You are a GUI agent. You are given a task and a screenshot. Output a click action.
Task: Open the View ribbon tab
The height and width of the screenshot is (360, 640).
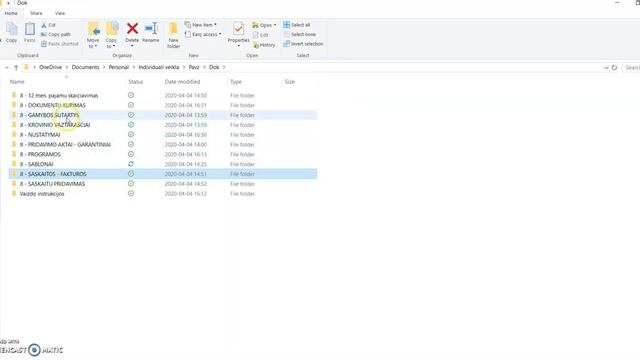pyautogui.click(x=60, y=13)
